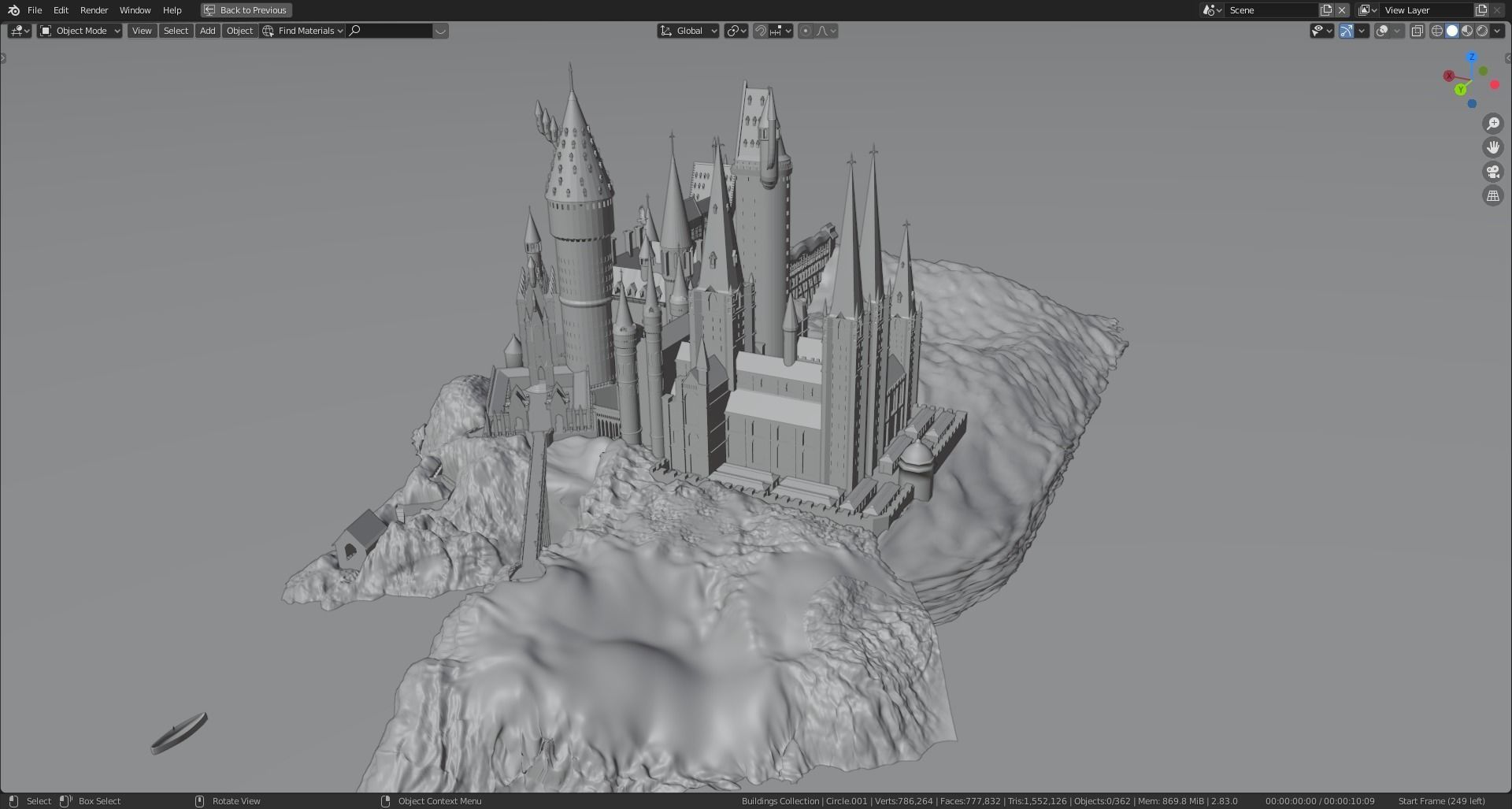The height and width of the screenshot is (809, 1512).
Task: Click the X axis gizmo handle
Action: pos(1448,76)
